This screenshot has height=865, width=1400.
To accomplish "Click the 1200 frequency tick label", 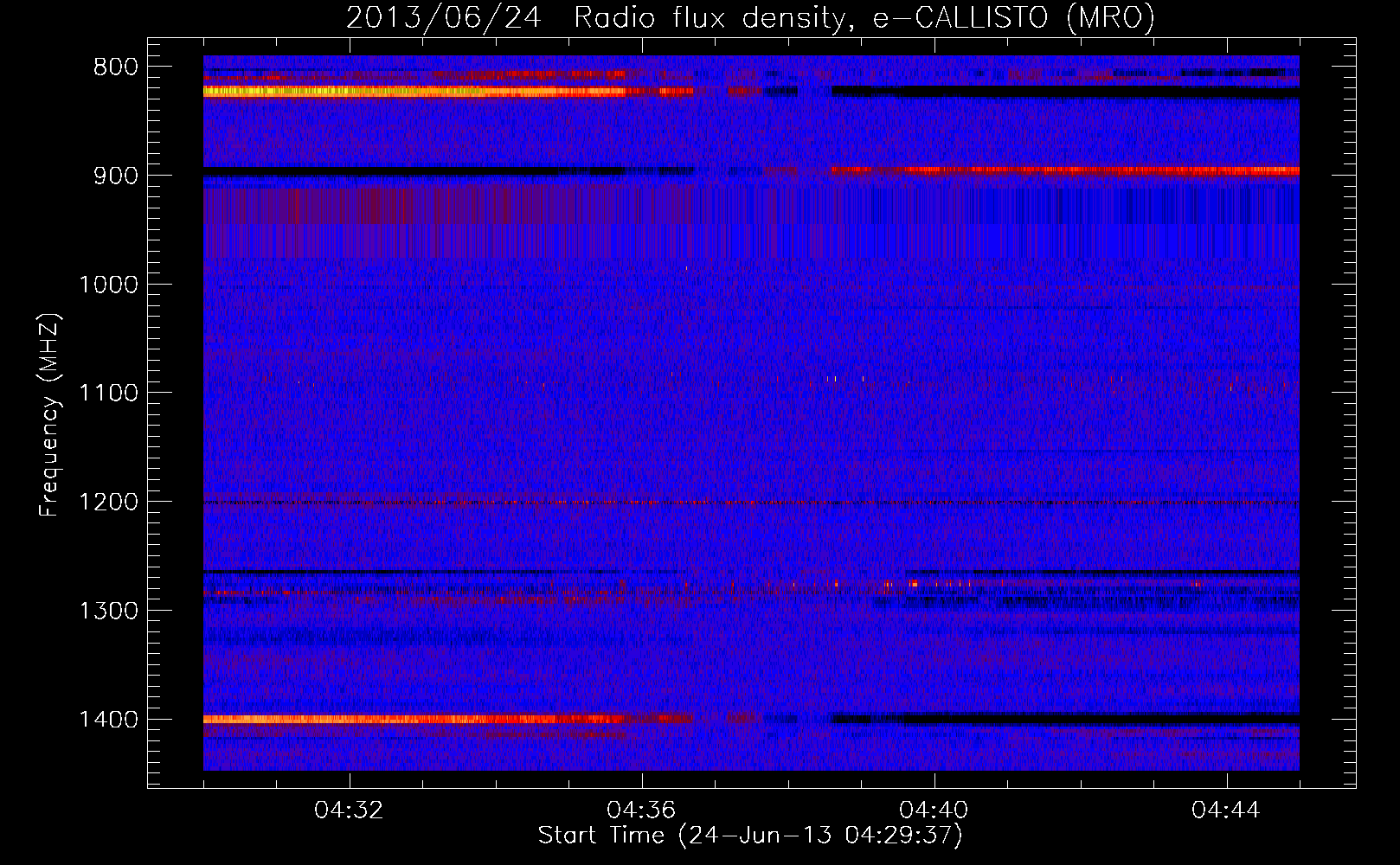I will 109,503.
